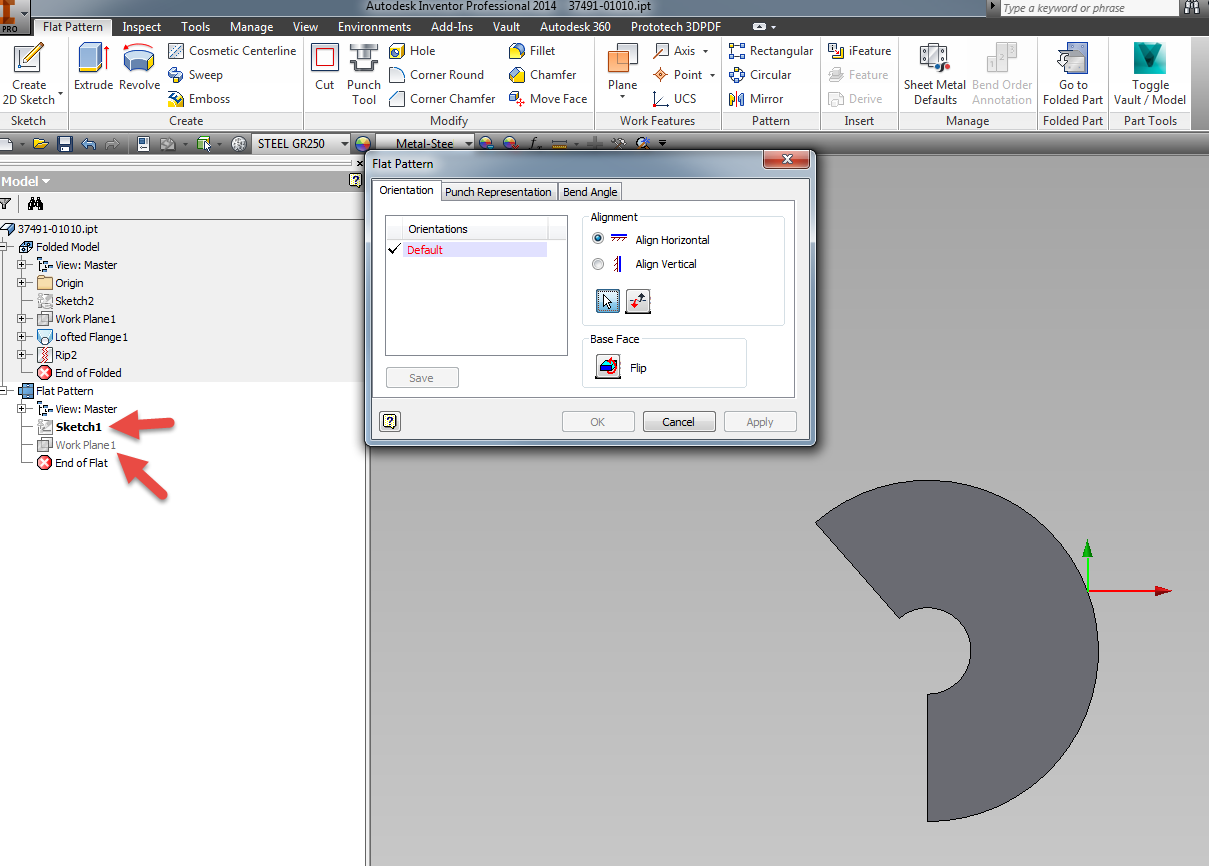Open Sheet Metal Defaults

(x=935, y=74)
